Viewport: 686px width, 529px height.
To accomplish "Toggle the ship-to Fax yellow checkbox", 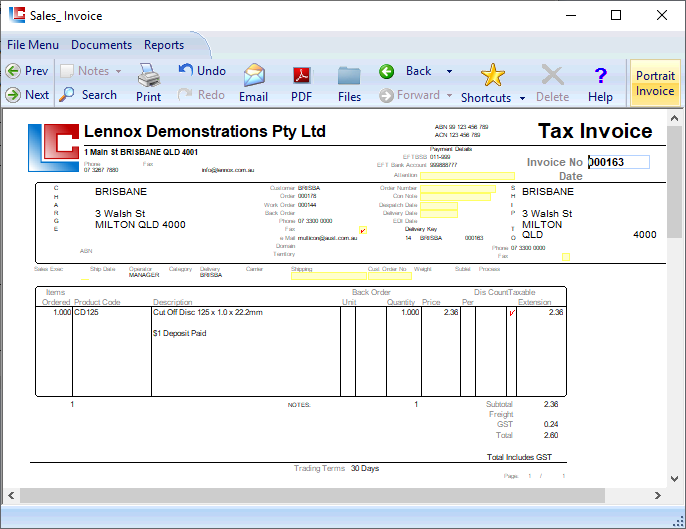I will 566,257.
